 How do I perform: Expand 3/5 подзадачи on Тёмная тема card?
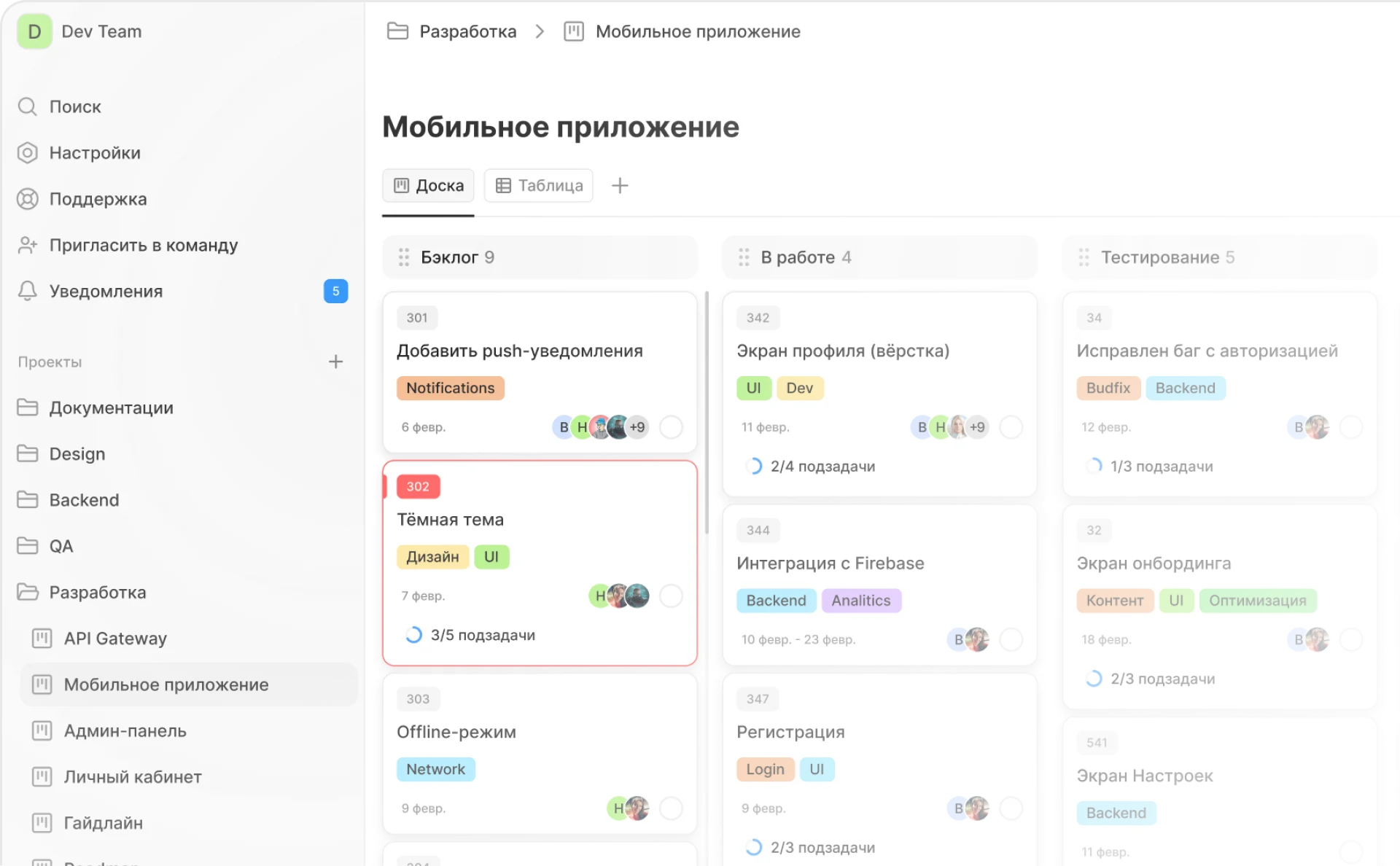click(x=470, y=635)
